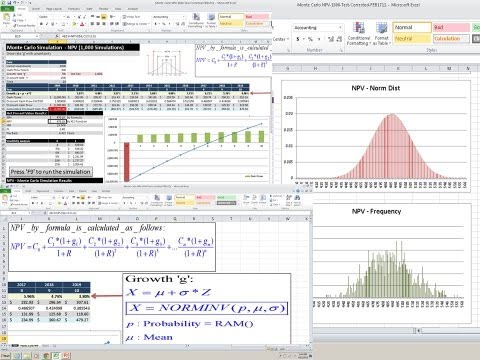Apply Calculation cell style in right window
The width and height of the screenshot is (480, 360).
point(451,38)
